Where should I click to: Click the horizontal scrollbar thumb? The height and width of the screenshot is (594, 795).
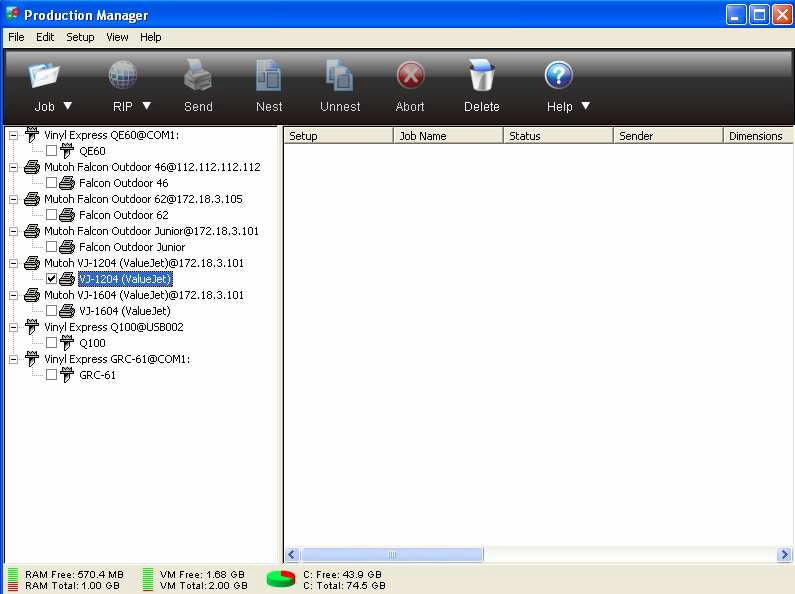[392, 554]
